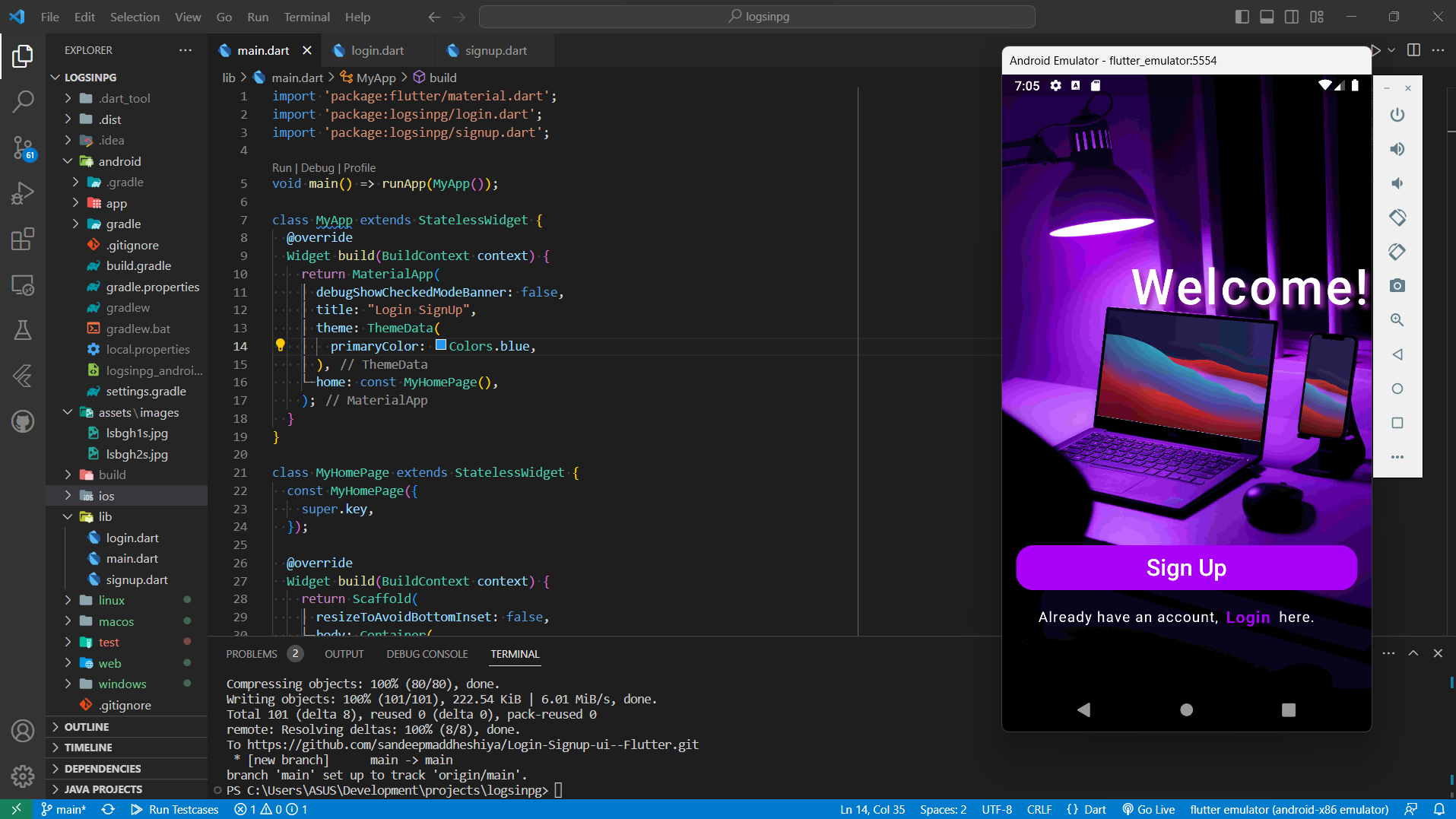Viewport: 1456px width, 819px height.
Task: Open the Terminal menu
Action: [x=306, y=16]
